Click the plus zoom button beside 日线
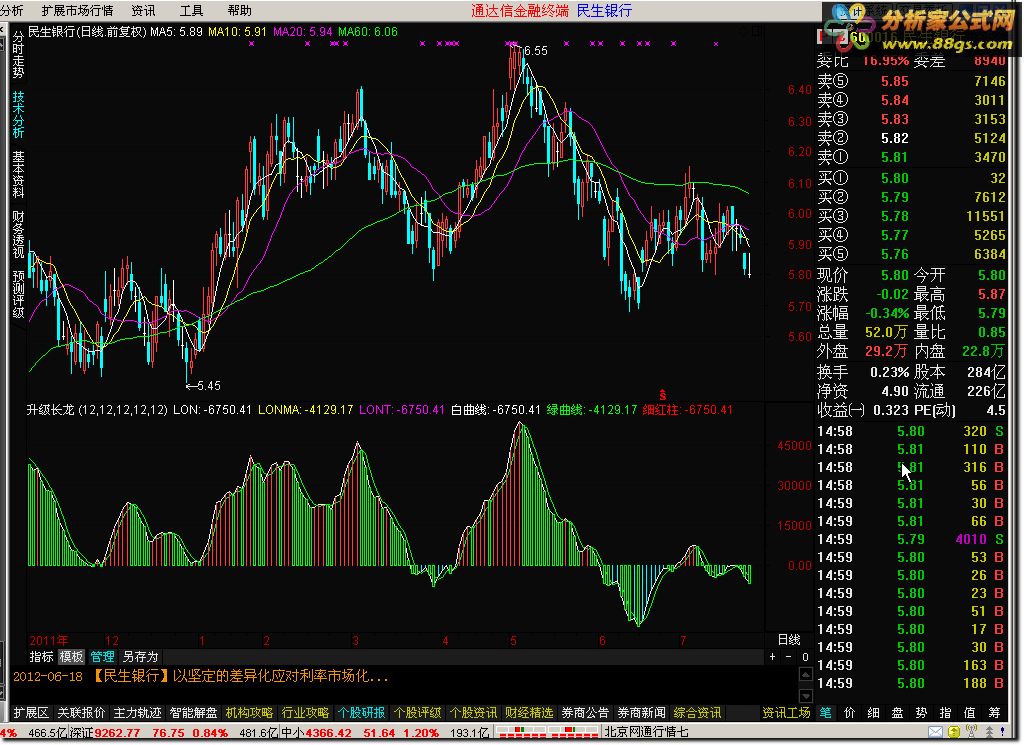 [x=773, y=657]
